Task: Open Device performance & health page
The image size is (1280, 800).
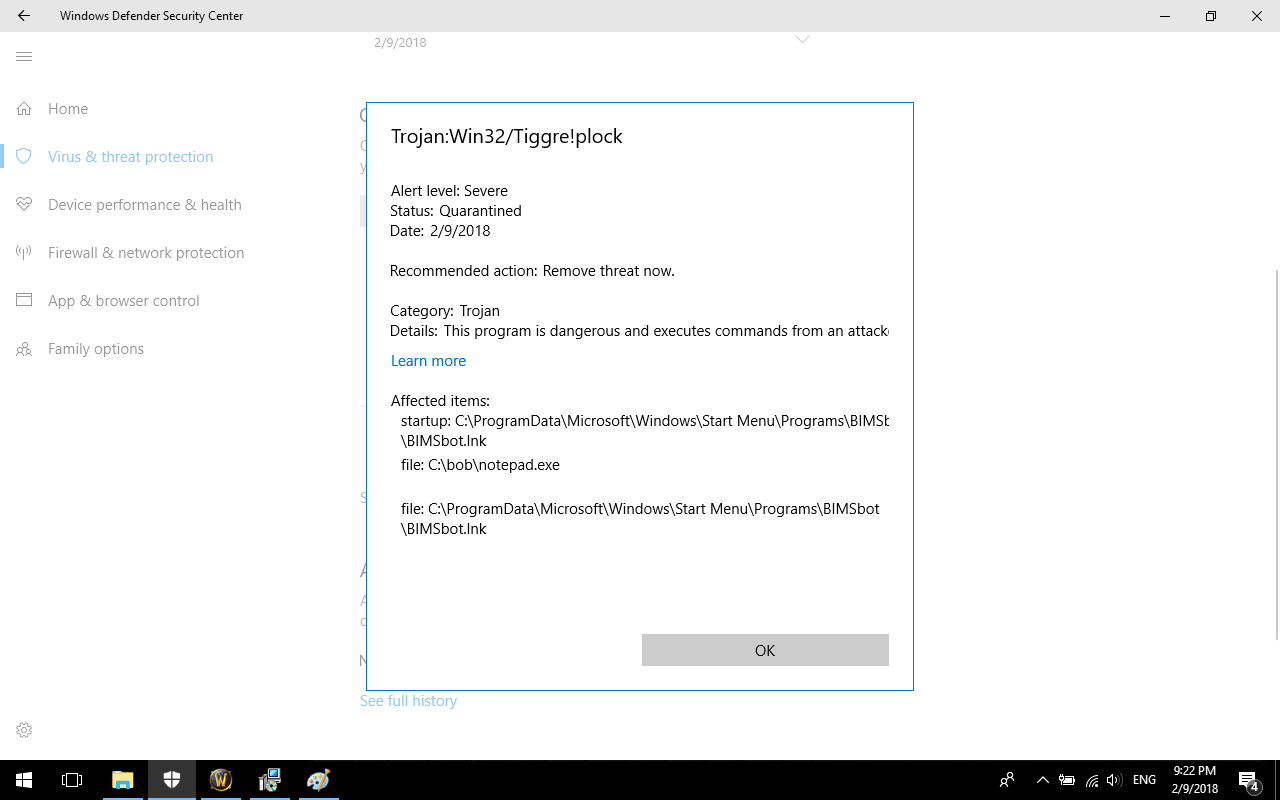Action: coord(145,205)
